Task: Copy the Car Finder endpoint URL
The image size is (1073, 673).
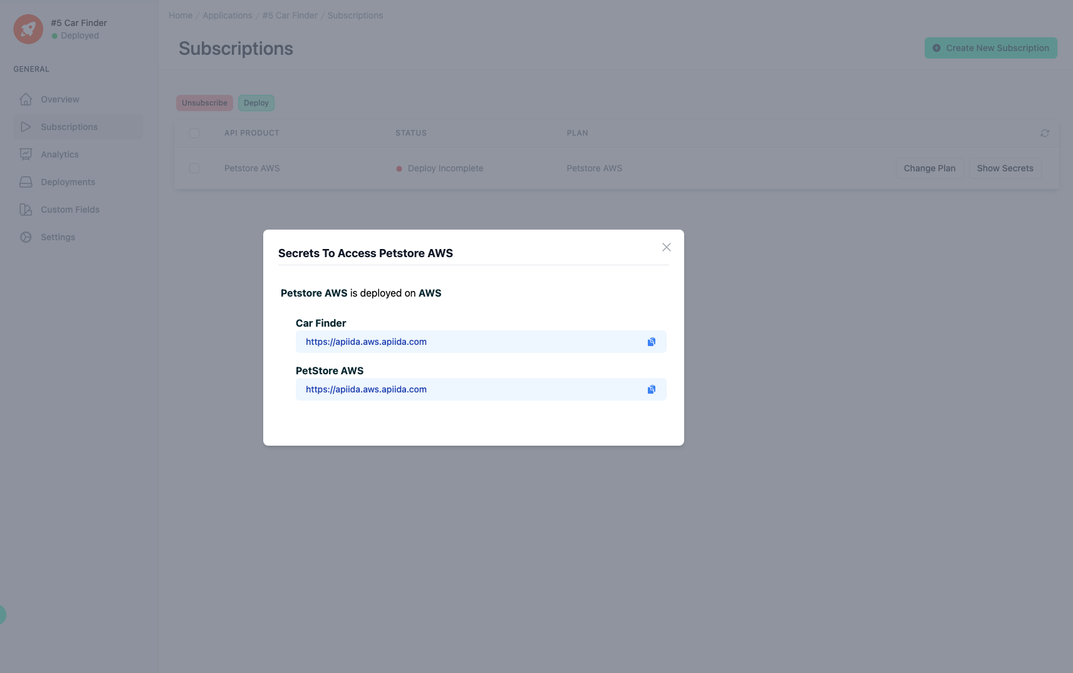Action: pyautogui.click(x=651, y=341)
